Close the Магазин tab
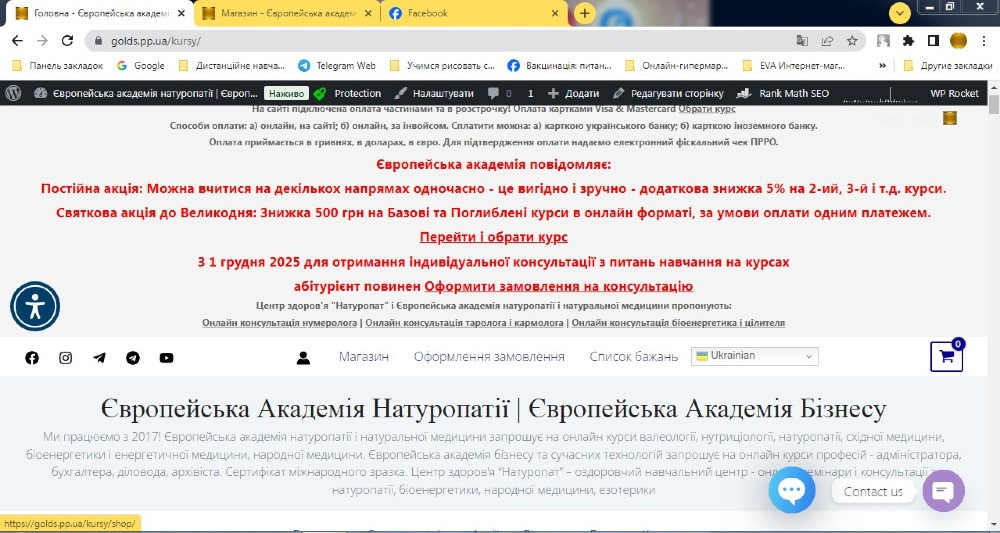This screenshot has width=1000, height=533. click(x=369, y=13)
